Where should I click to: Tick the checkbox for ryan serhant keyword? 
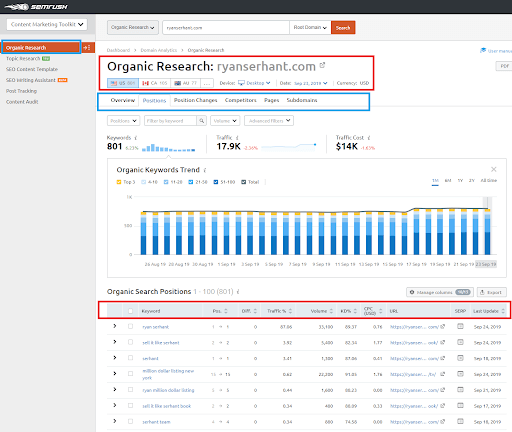click(x=130, y=326)
